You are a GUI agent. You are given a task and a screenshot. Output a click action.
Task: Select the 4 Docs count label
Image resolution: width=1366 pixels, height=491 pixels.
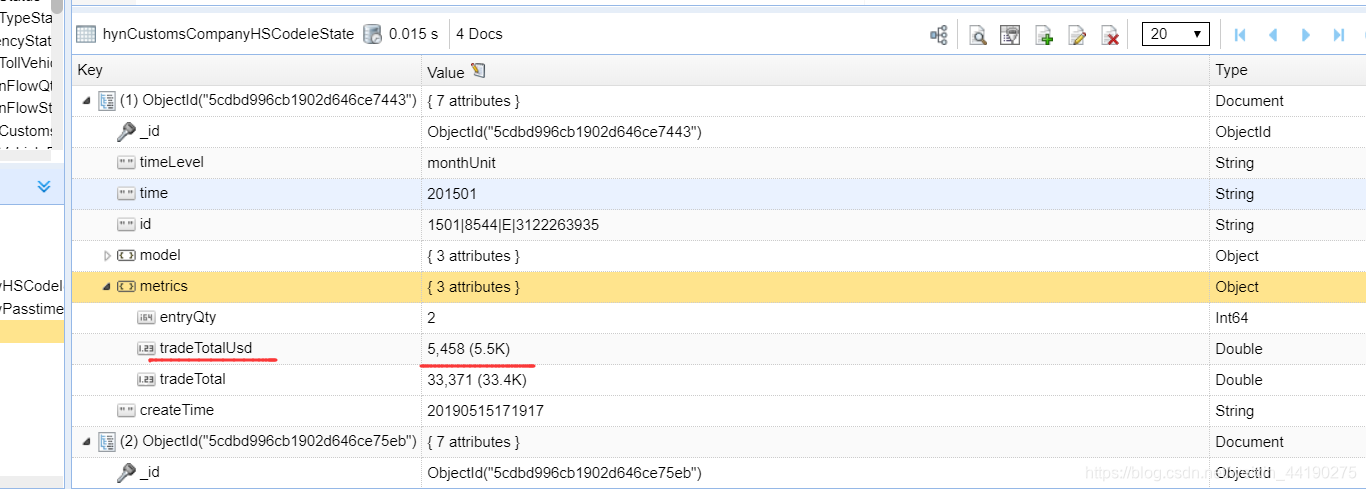click(x=479, y=34)
